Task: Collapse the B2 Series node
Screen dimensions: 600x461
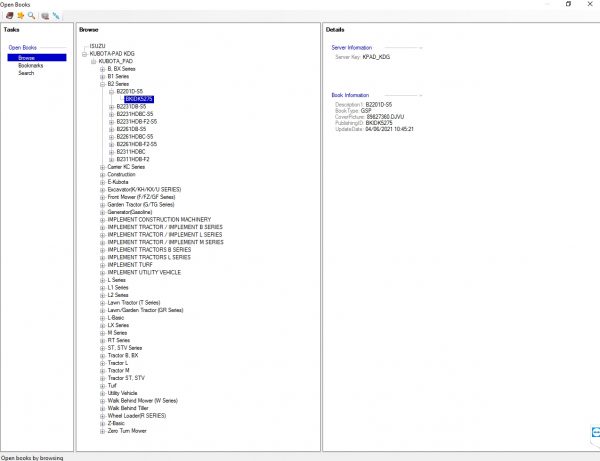Action: click(102, 84)
